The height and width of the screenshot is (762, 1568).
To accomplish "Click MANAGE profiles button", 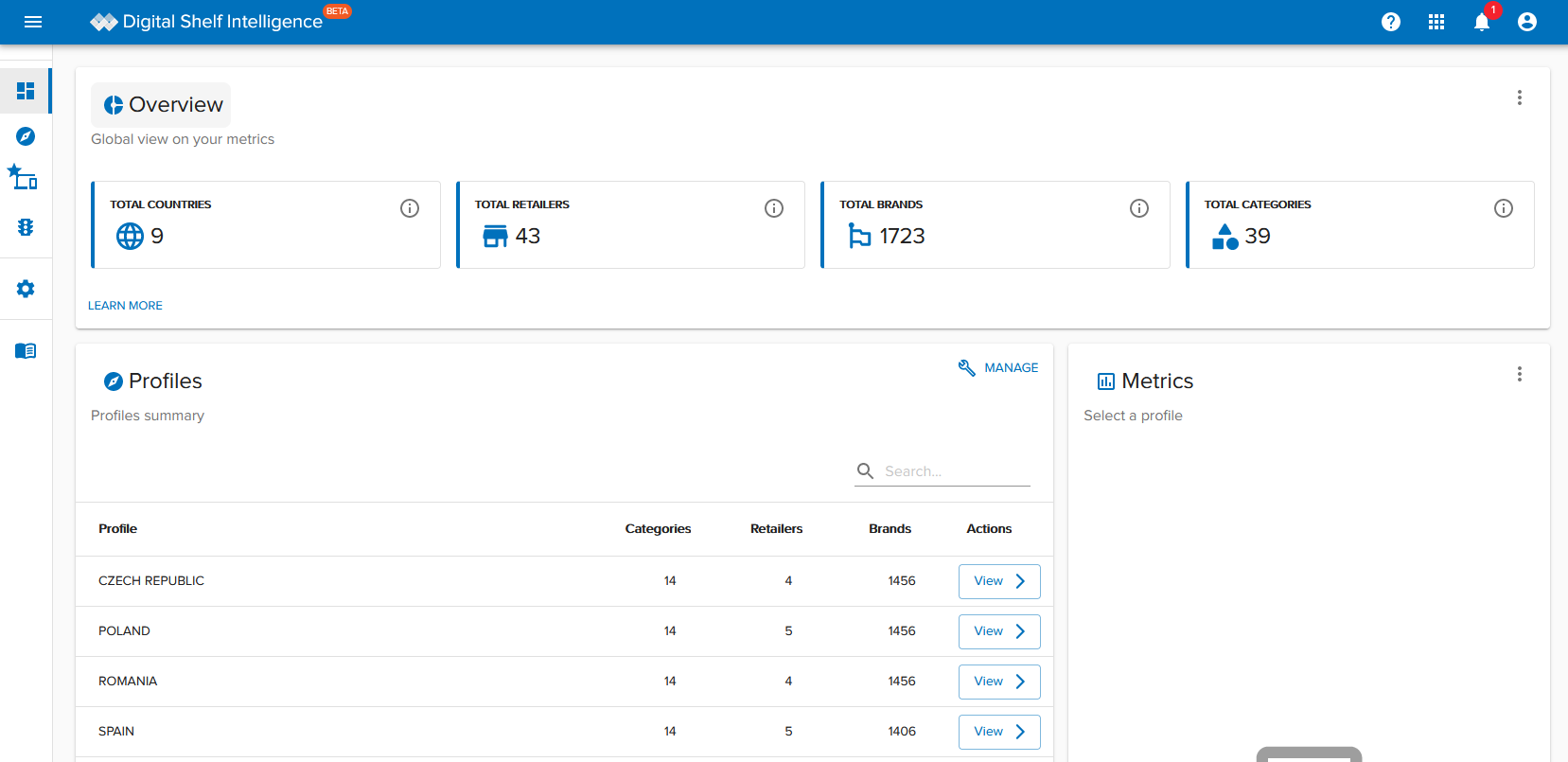I will tap(998, 367).
